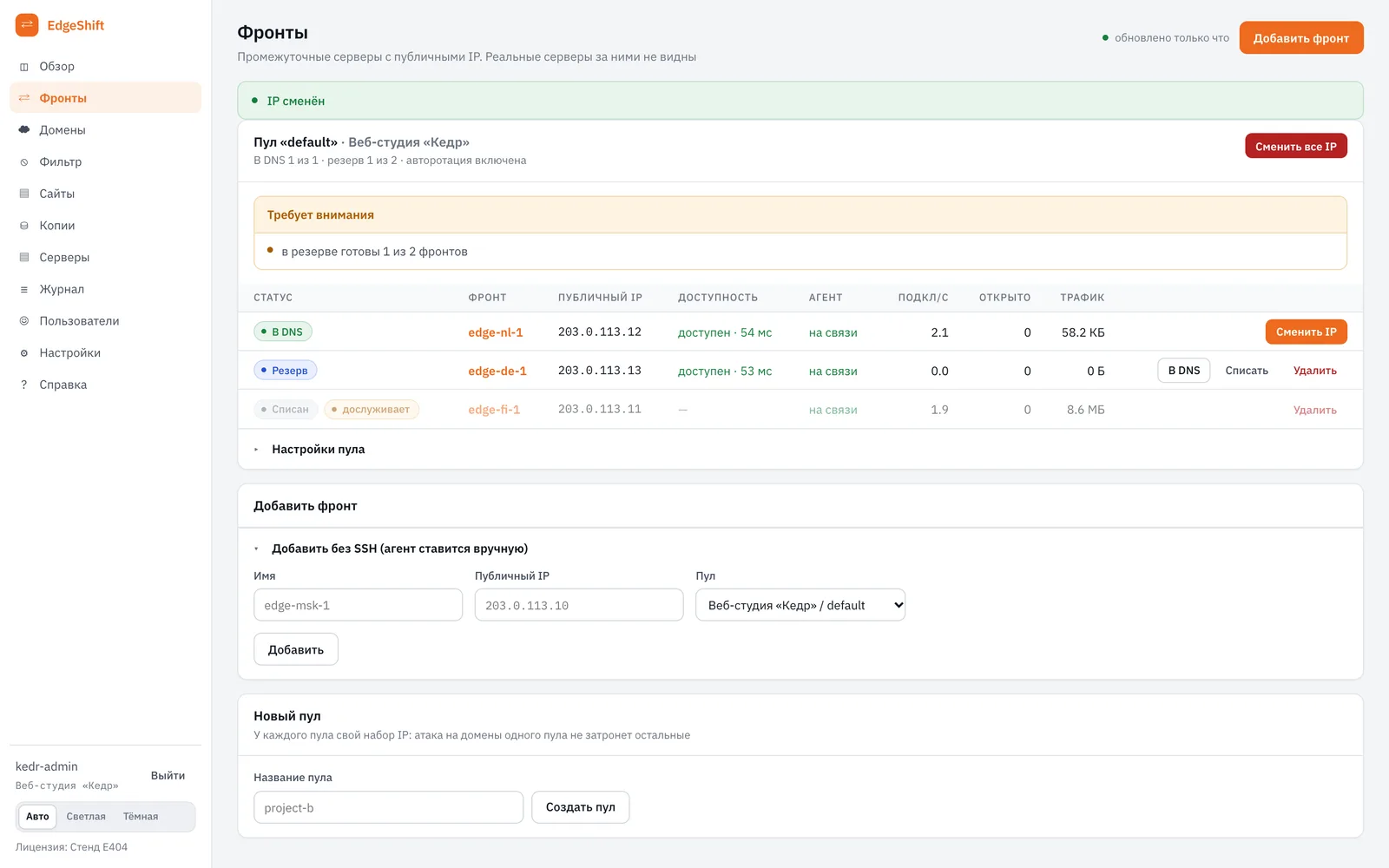Click the Сайты sidebar icon
The image size is (1389, 868).
[24, 194]
